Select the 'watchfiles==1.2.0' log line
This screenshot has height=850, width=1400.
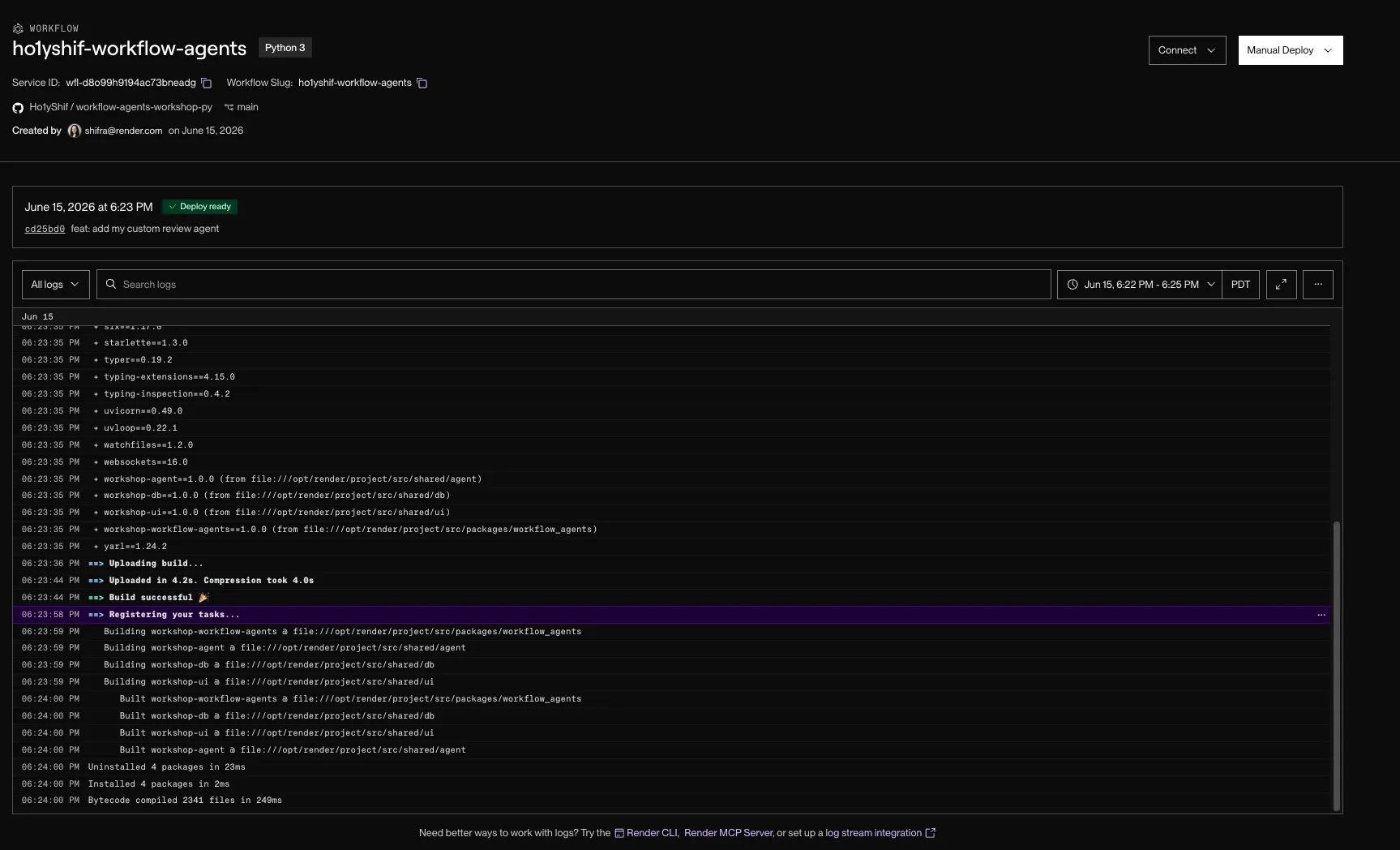(671, 445)
